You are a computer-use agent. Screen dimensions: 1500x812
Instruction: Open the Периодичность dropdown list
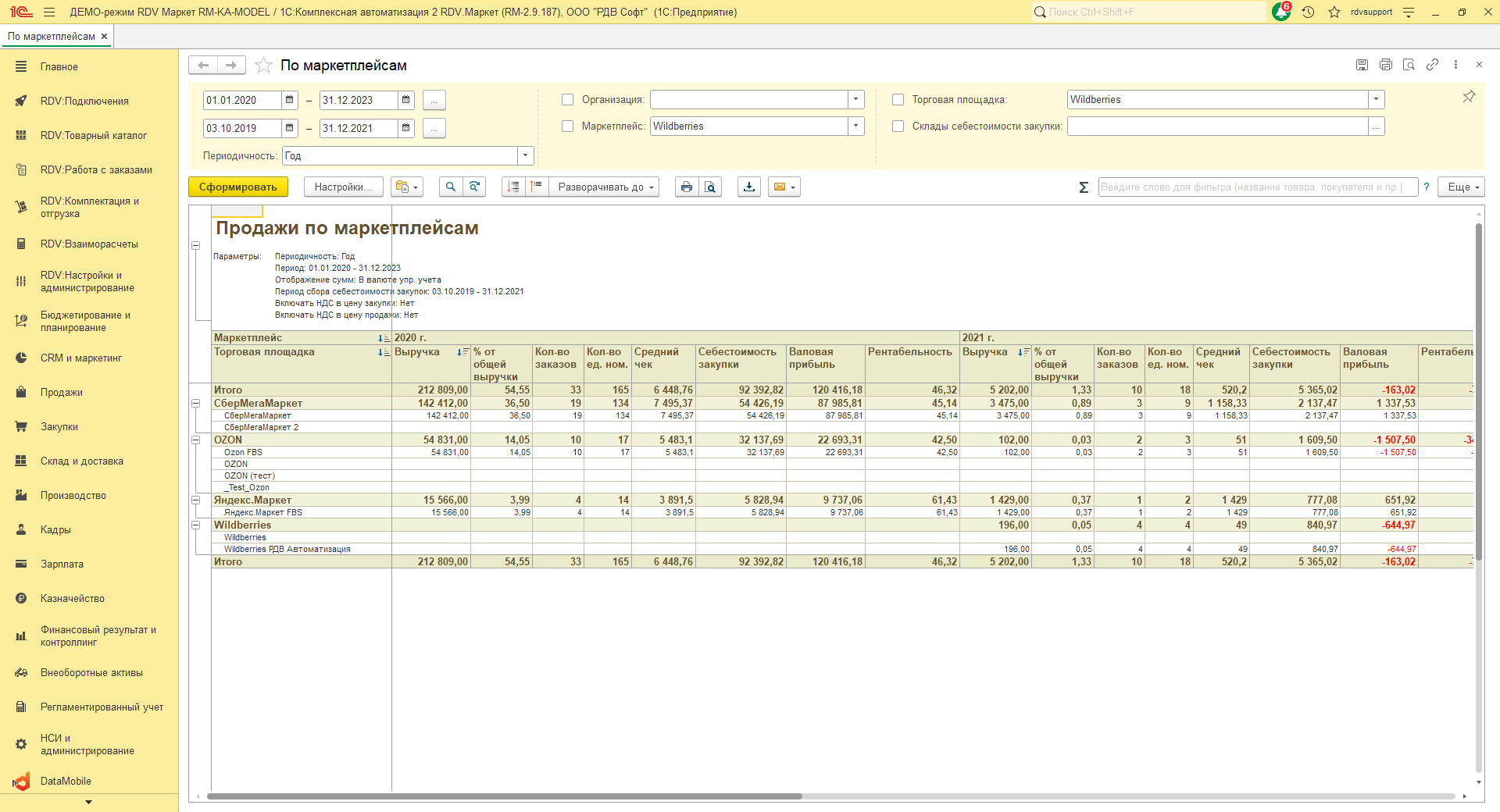[525, 156]
